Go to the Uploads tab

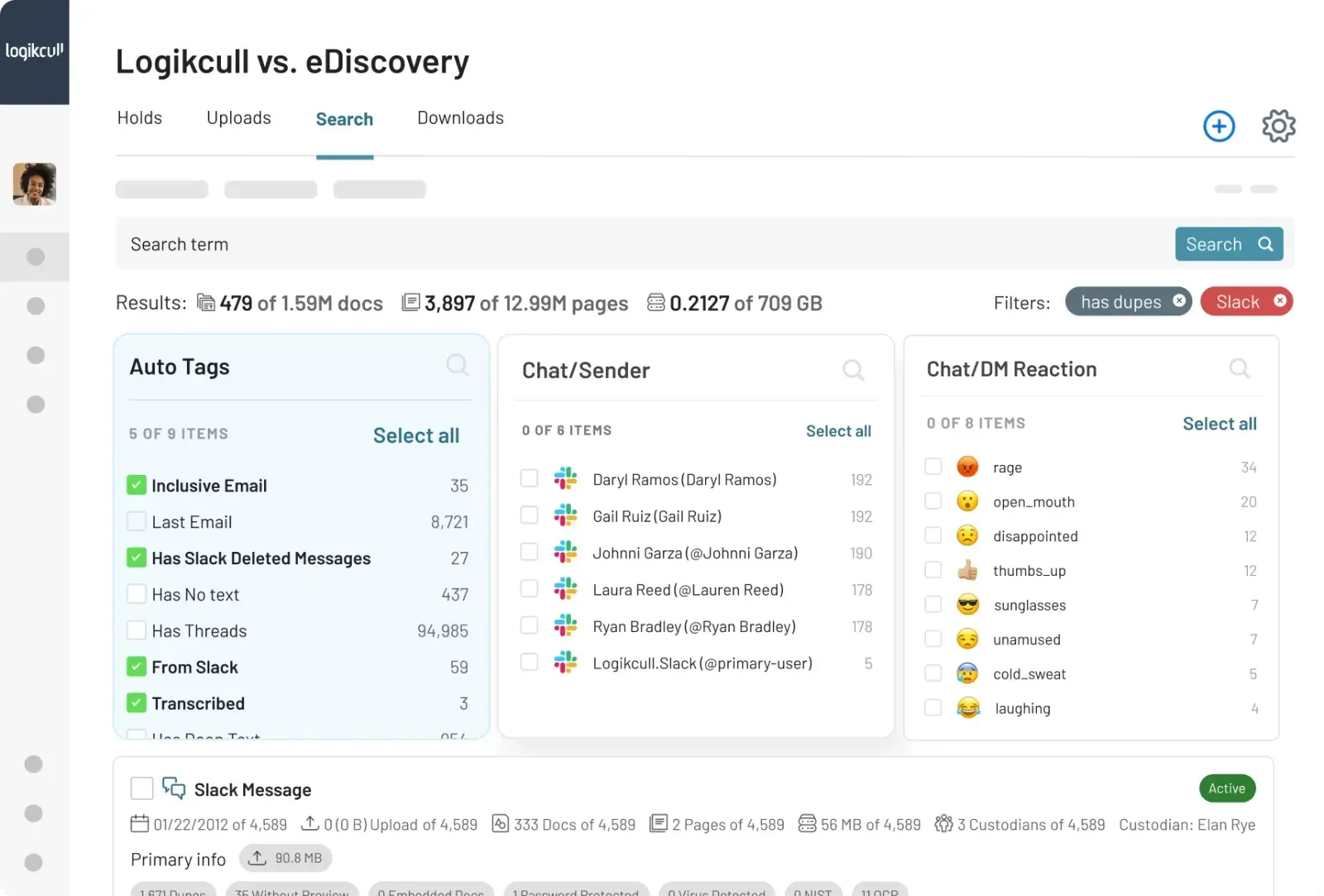click(x=238, y=118)
